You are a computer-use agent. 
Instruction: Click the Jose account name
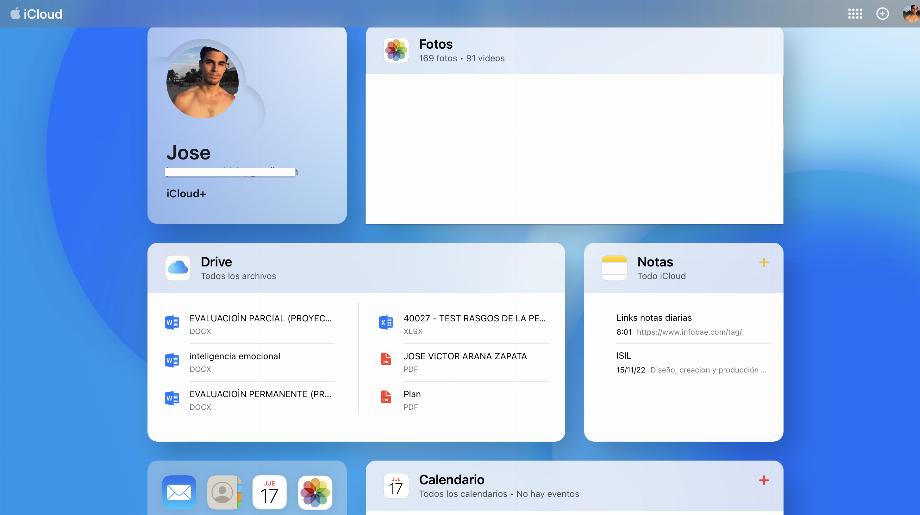pyautogui.click(x=188, y=153)
